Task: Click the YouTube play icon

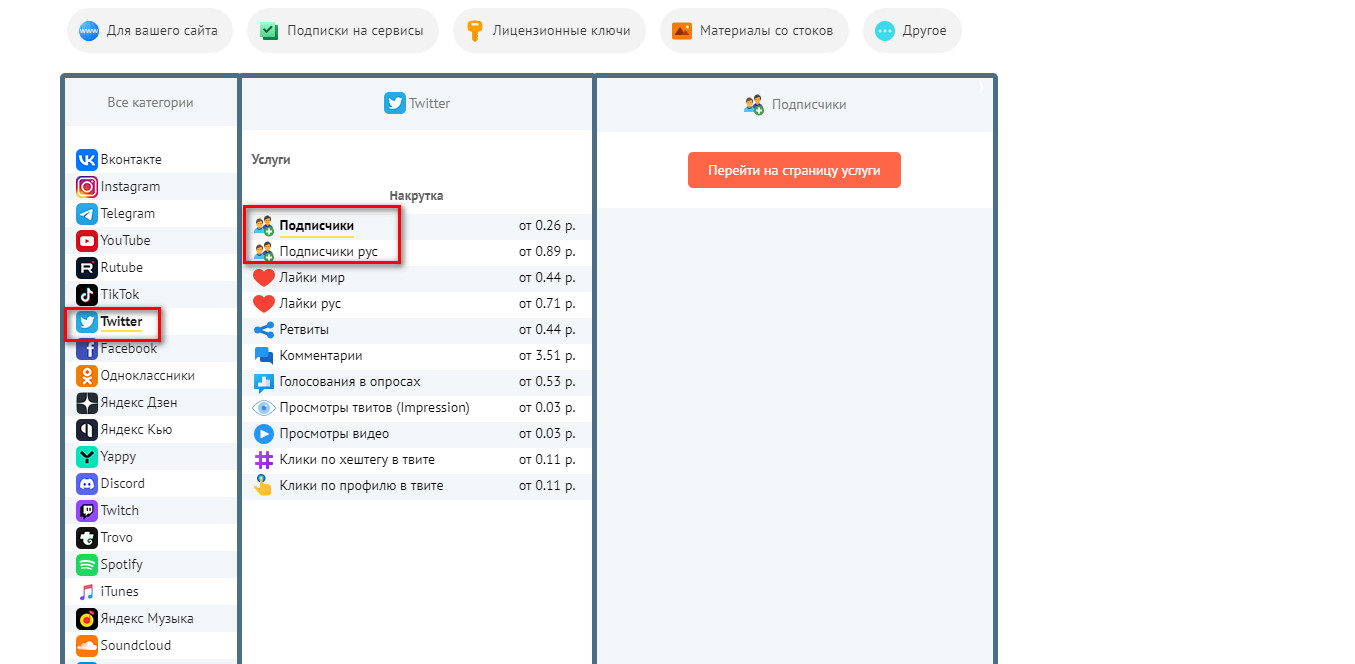Action: click(87, 241)
